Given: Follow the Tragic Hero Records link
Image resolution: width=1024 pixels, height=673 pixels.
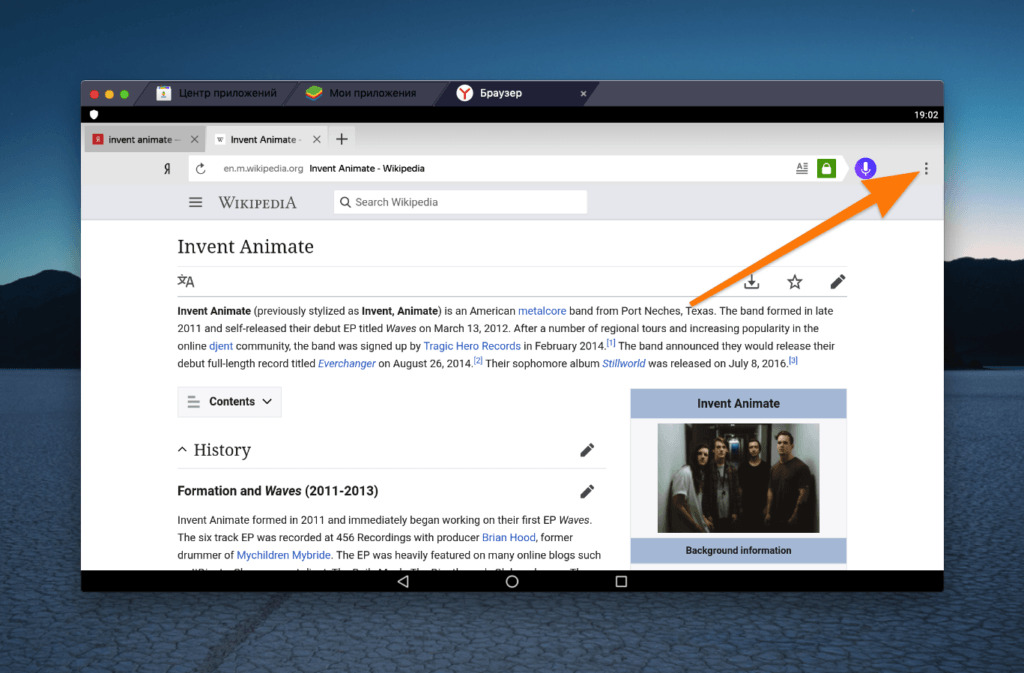Looking at the screenshot, I should pyautogui.click(x=472, y=346).
